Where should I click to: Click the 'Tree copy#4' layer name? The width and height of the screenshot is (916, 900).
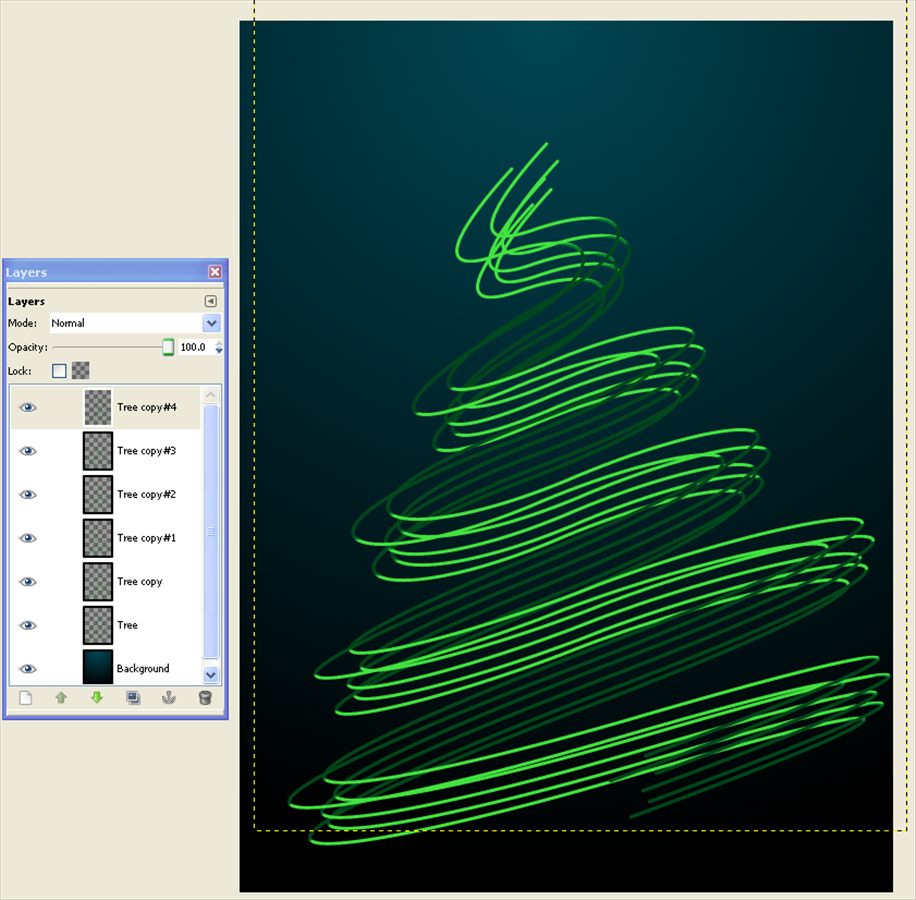tap(146, 407)
